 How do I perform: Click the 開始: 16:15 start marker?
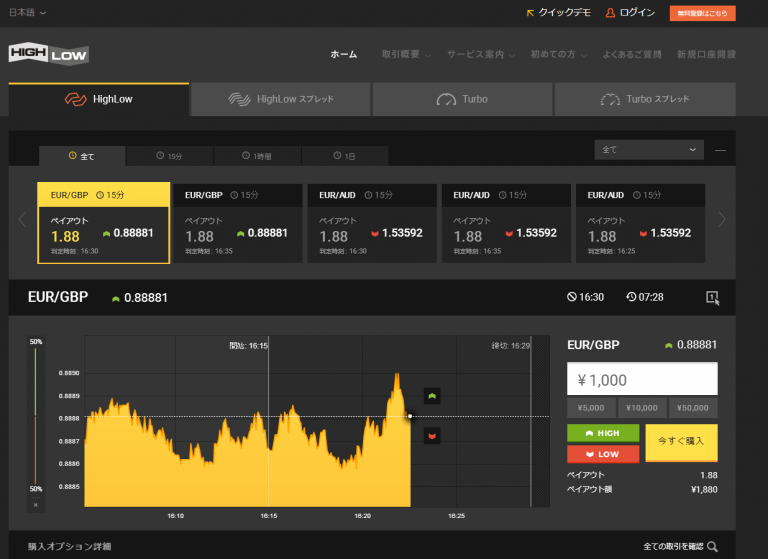[x=249, y=346]
